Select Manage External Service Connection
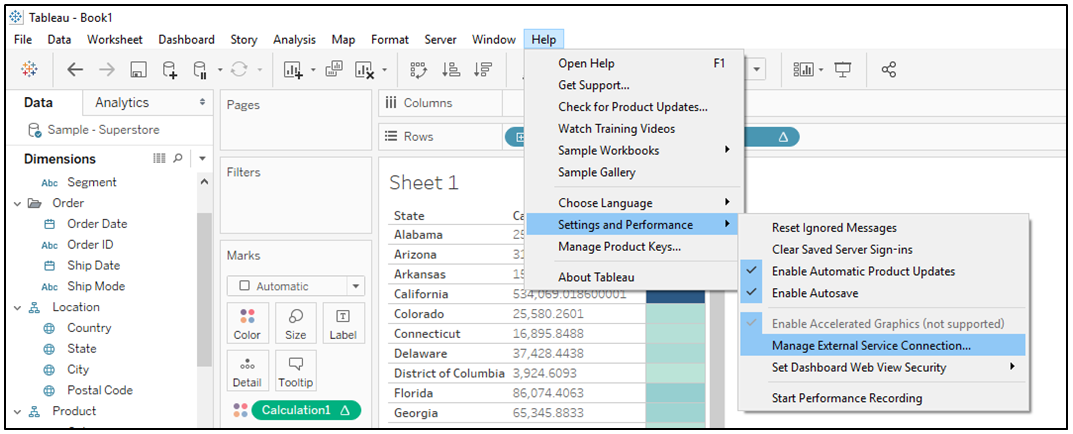The height and width of the screenshot is (434, 1073). pos(871,346)
